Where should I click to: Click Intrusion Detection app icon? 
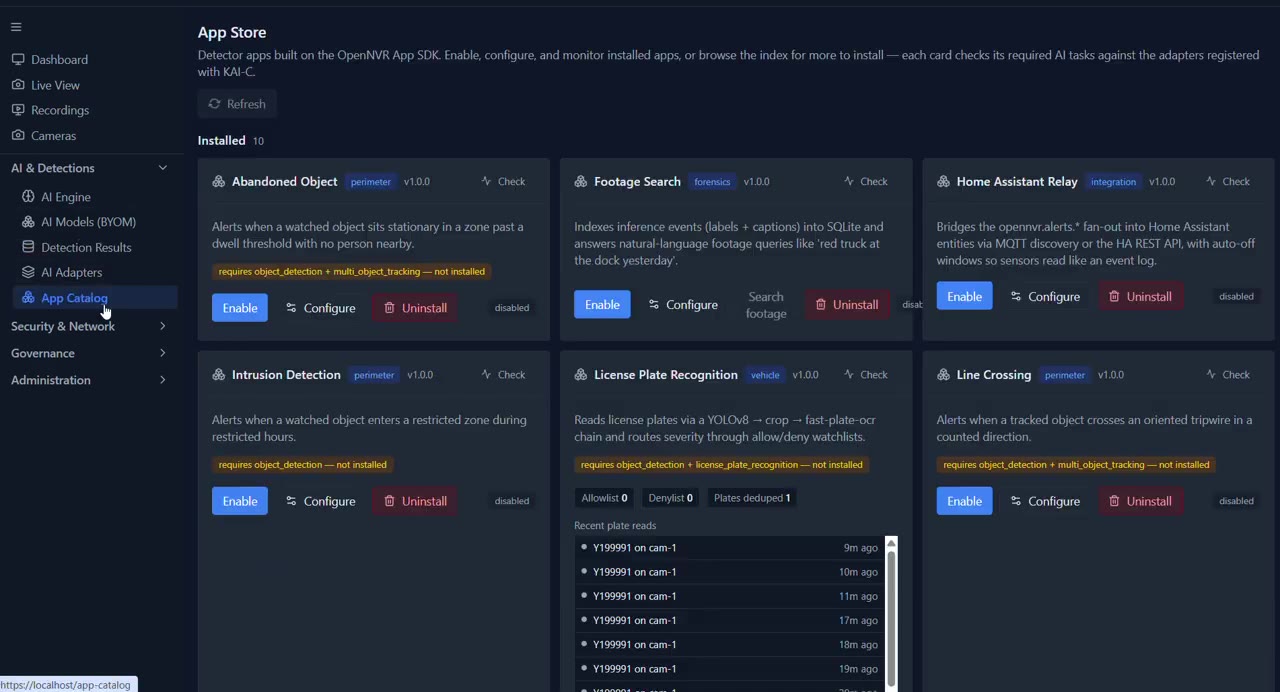[218, 375]
